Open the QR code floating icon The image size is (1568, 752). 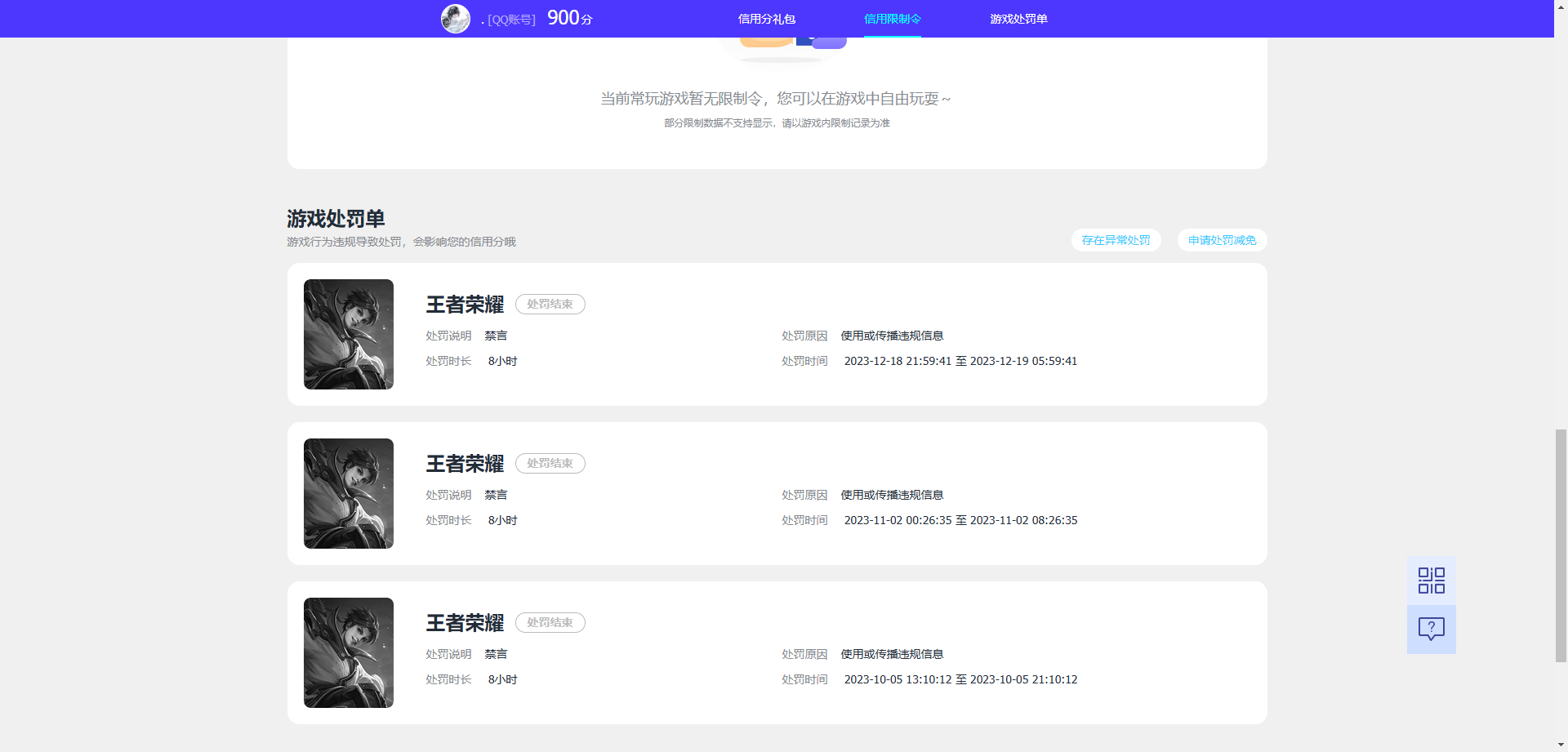pos(1431,581)
